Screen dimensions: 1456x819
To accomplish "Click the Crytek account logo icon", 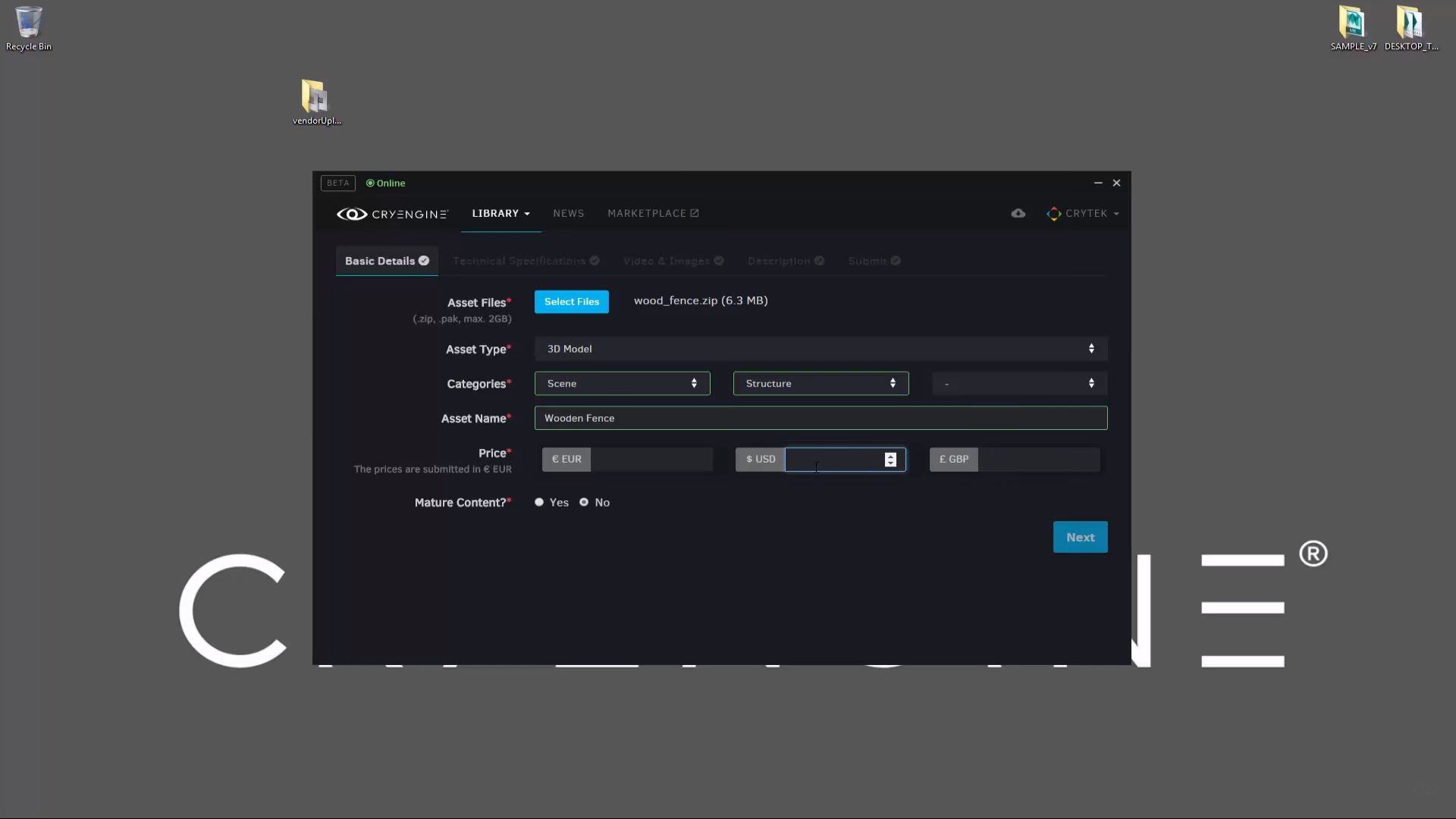I will tap(1055, 214).
